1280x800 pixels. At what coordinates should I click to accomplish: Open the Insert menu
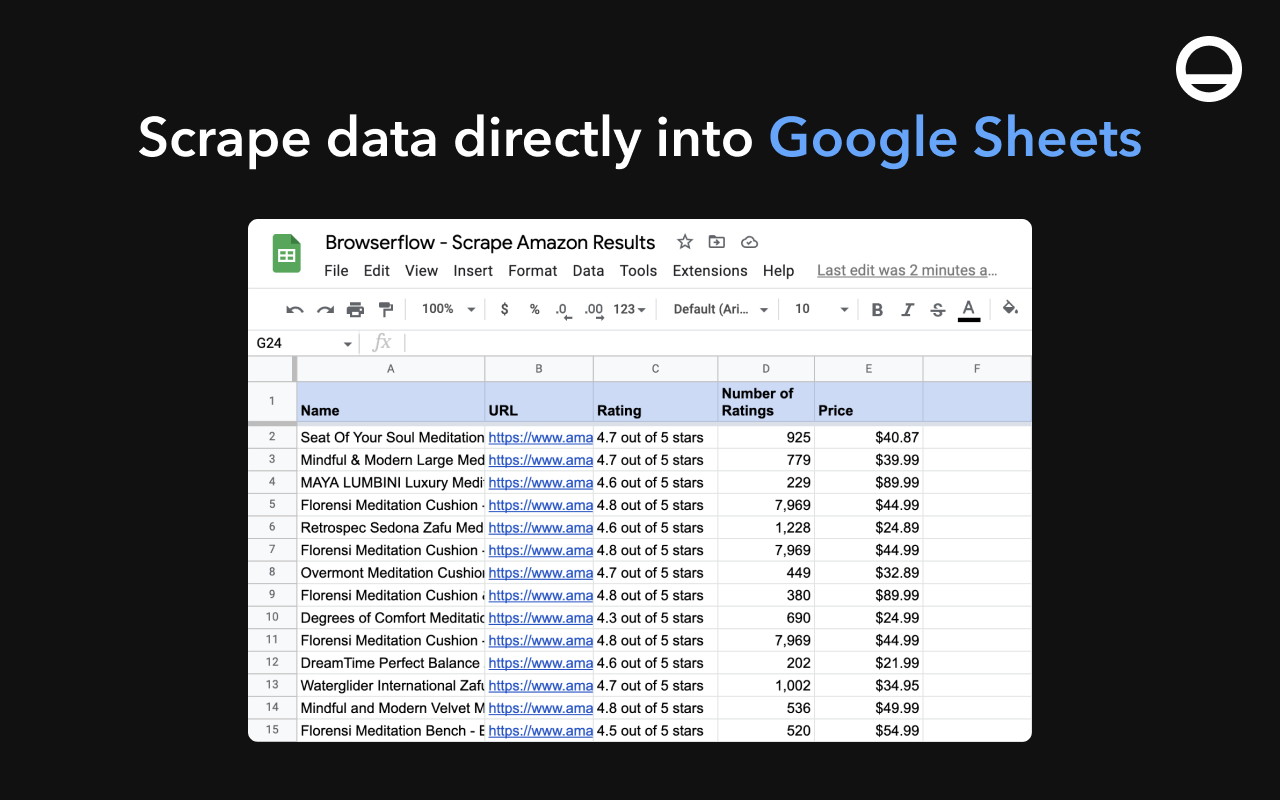coord(473,271)
